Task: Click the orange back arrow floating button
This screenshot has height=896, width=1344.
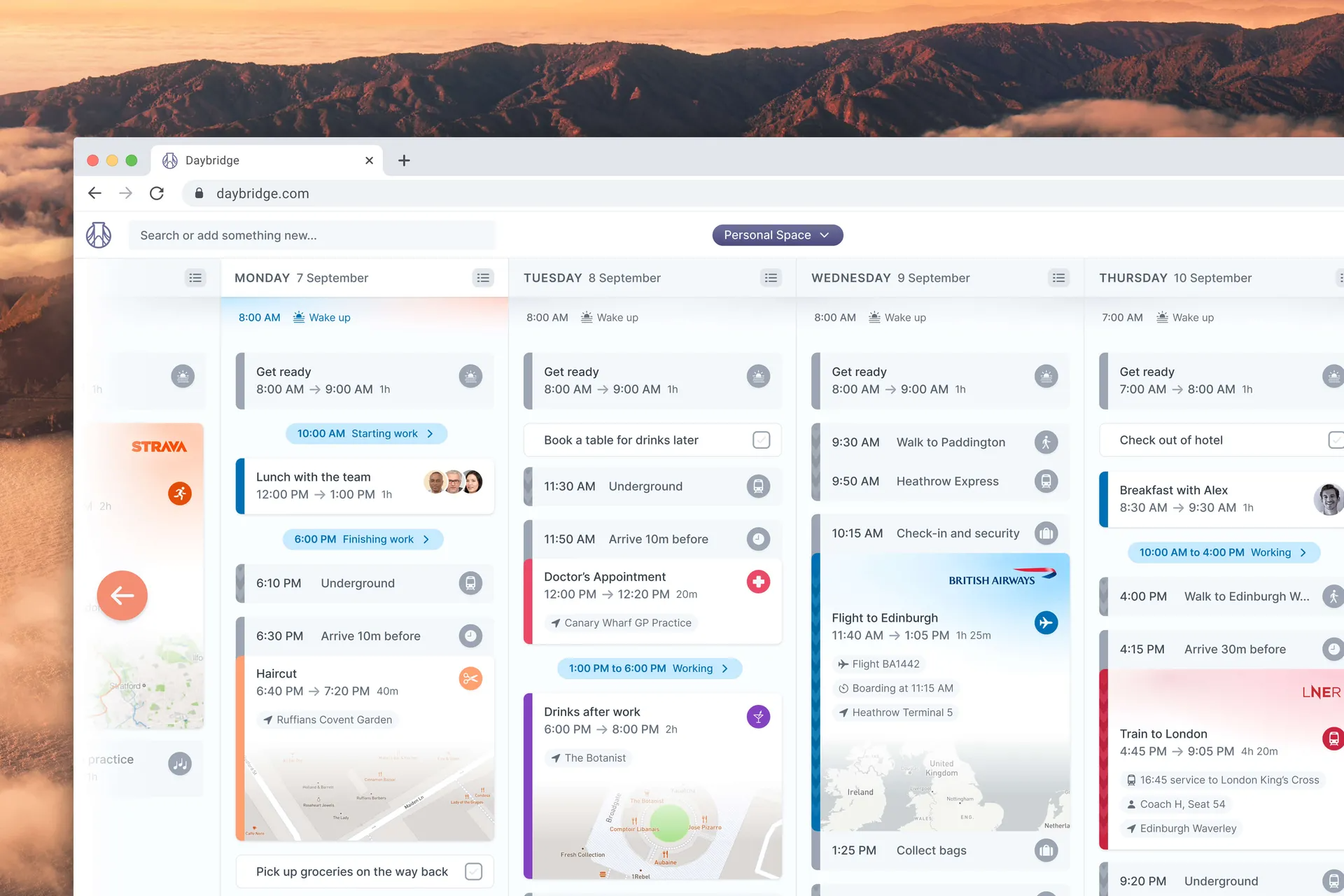Action: click(x=122, y=596)
